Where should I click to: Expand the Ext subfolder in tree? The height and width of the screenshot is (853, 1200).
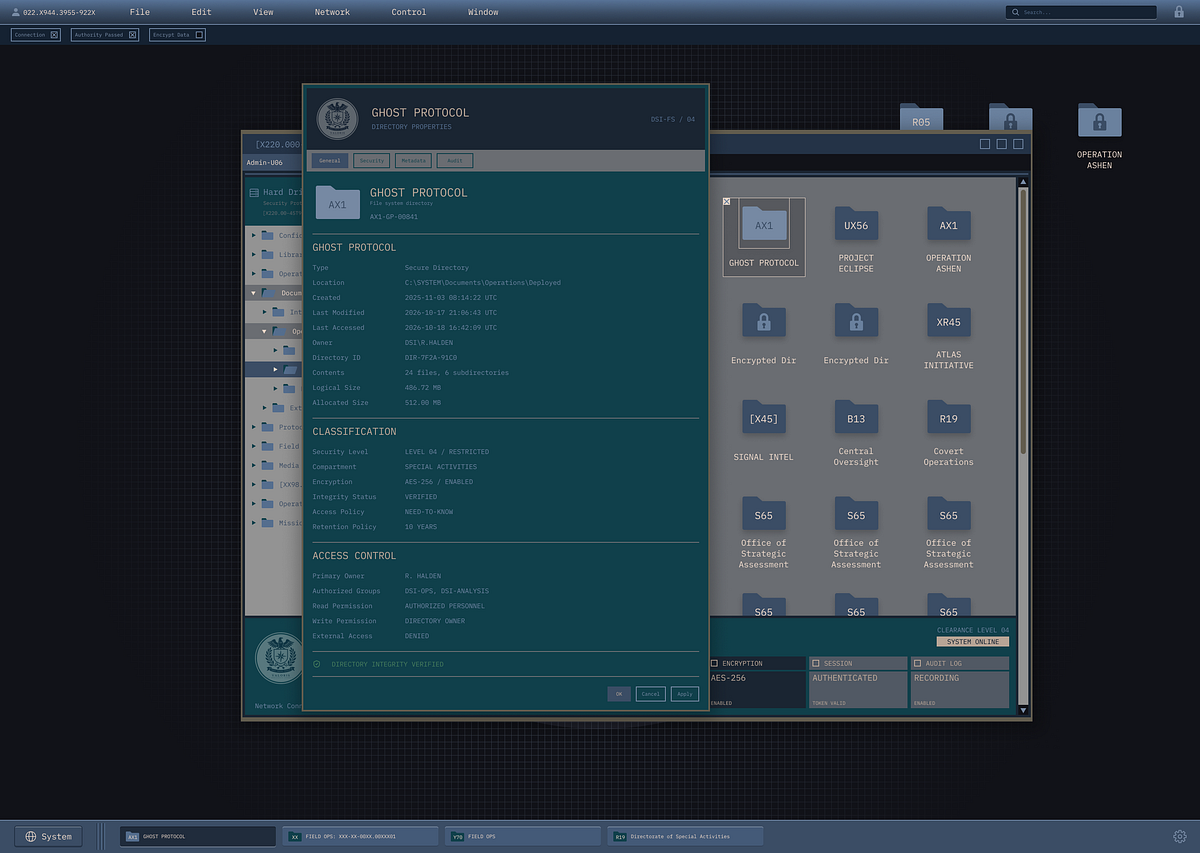[265, 407]
